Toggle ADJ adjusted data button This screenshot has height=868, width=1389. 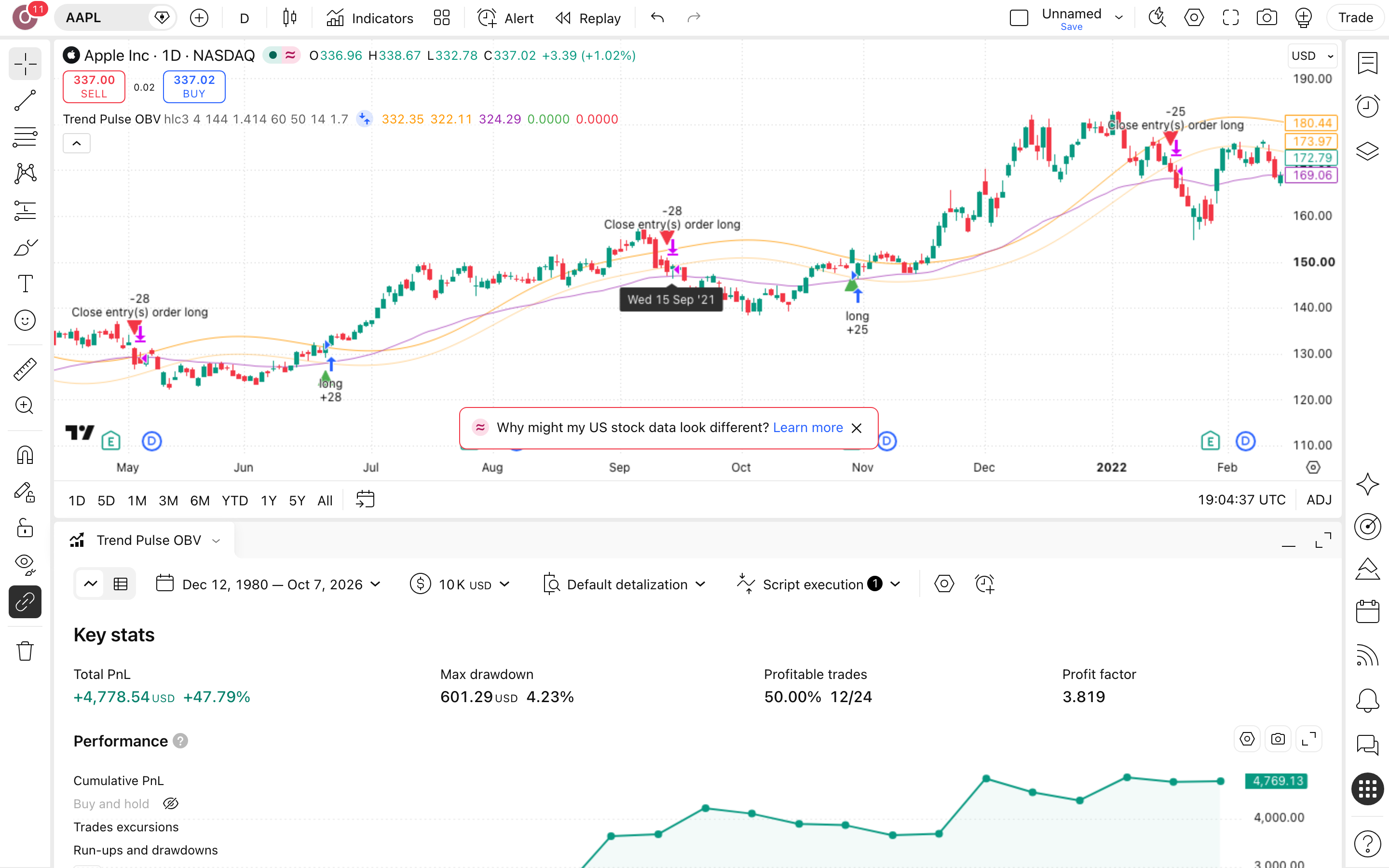coord(1319,500)
